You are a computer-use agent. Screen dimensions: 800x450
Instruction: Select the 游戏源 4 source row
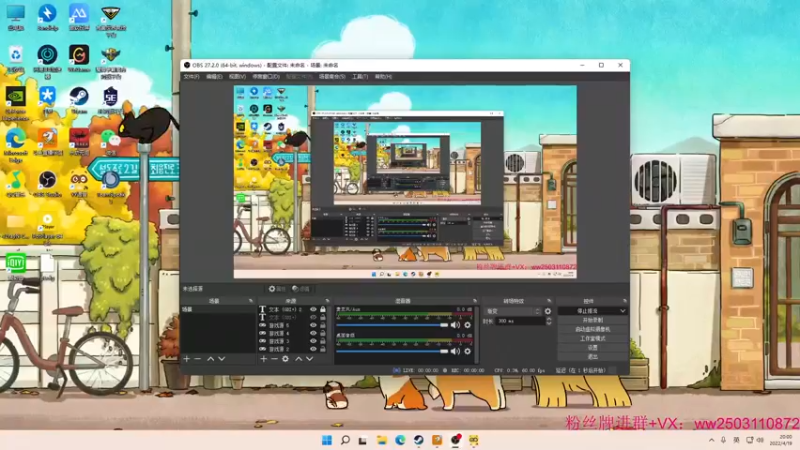coord(292,333)
